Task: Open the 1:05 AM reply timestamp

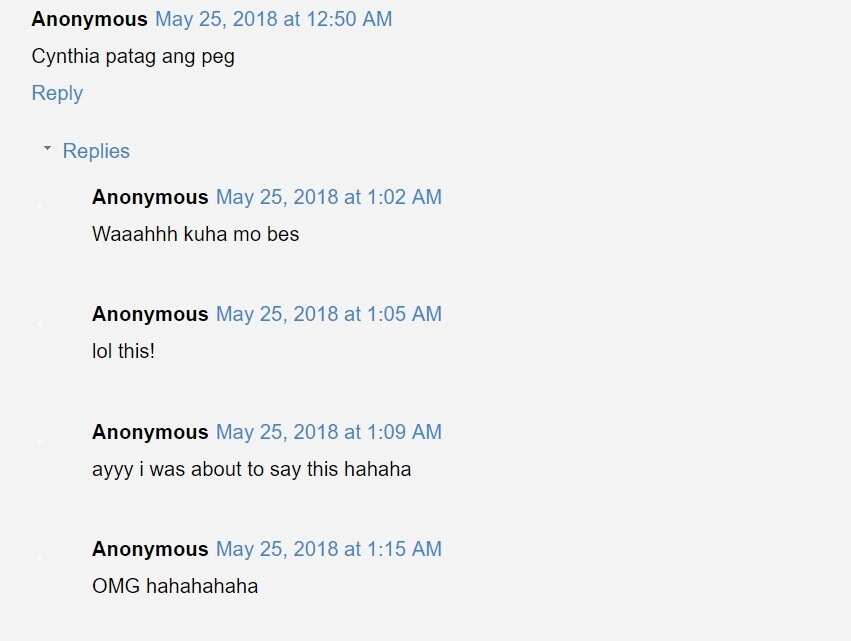Action: coord(329,314)
